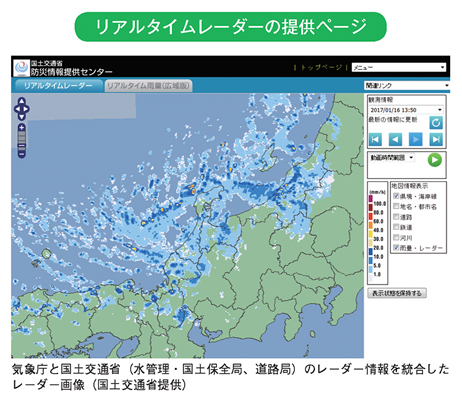Viewport: 462px width, 396px height.
Task: Click the 防災情報提供センター logo
Action: (21, 67)
